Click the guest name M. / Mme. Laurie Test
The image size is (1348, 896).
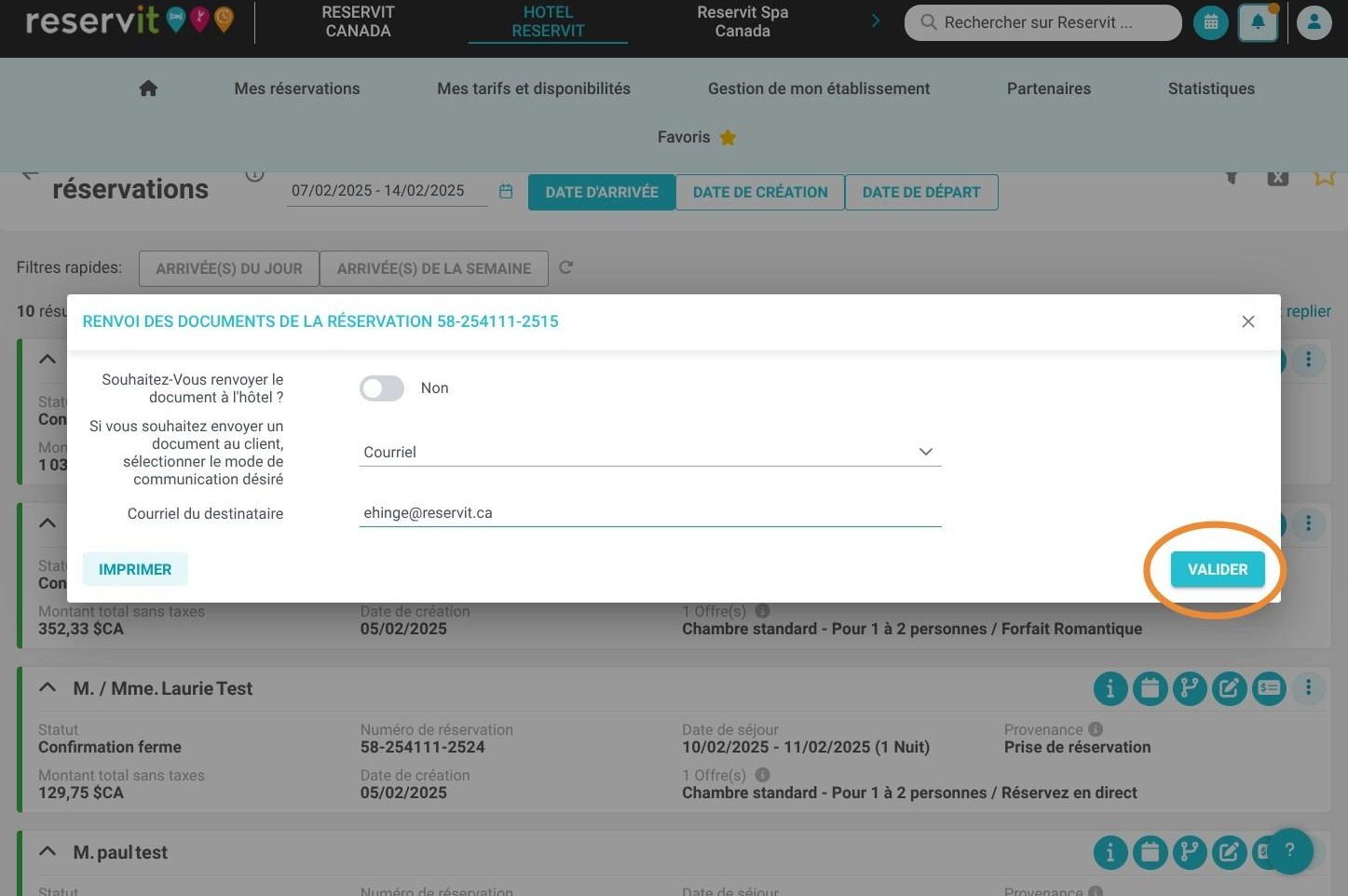click(x=163, y=688)
